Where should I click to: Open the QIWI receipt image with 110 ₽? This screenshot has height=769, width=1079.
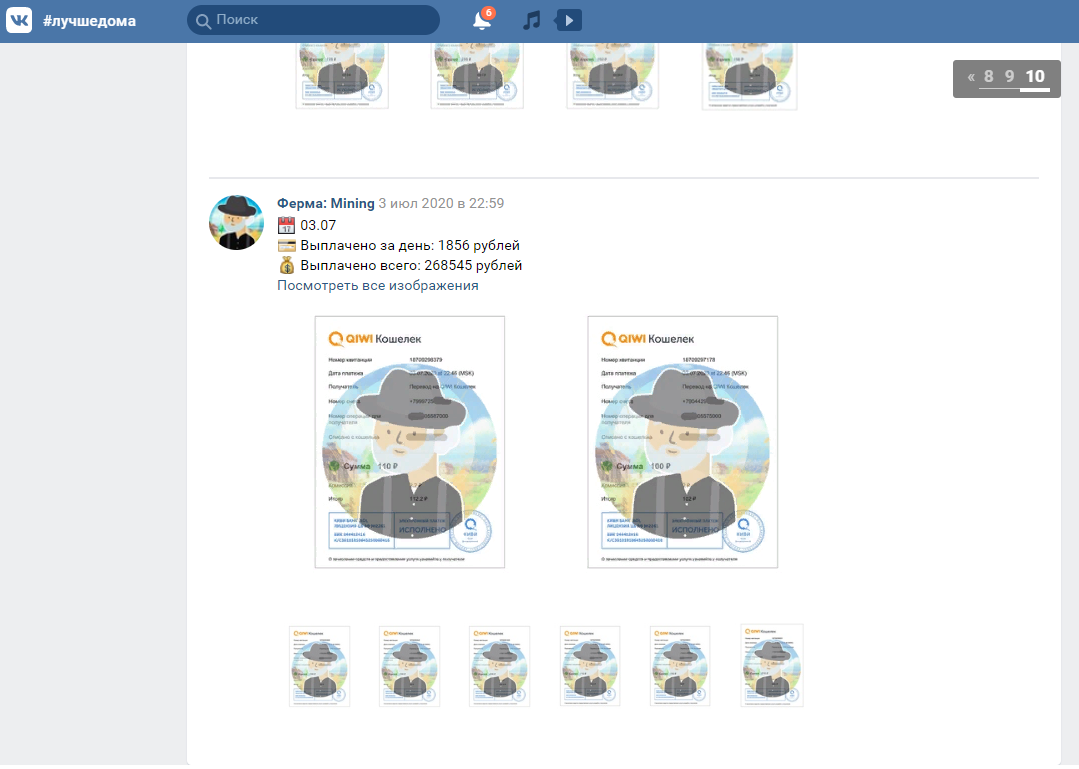(x=409, y=442)
